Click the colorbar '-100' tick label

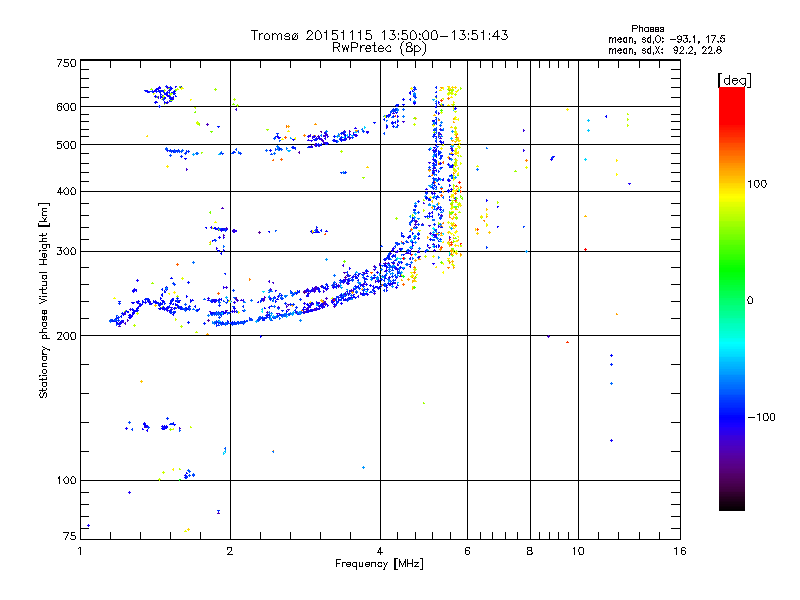(761, 417)
